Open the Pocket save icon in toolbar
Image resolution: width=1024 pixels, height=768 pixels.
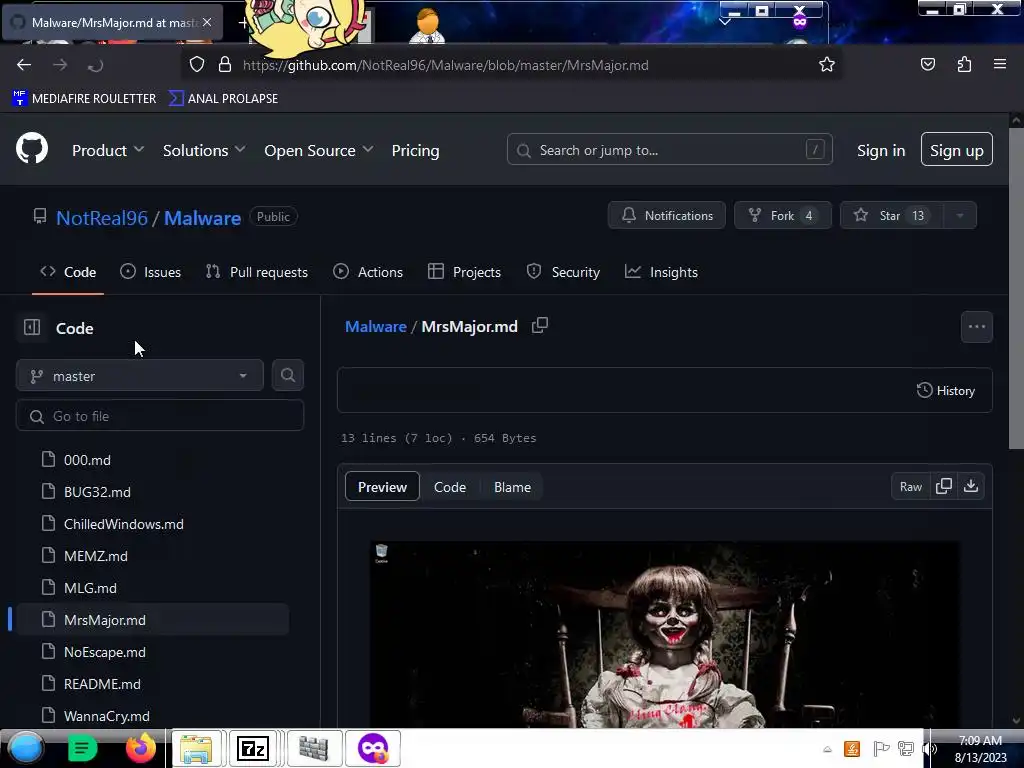click(927, 64)
